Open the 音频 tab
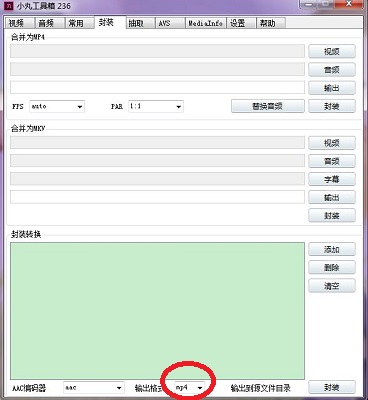The width and height of the screenshot is (368, 400). (x=49, y=23)
